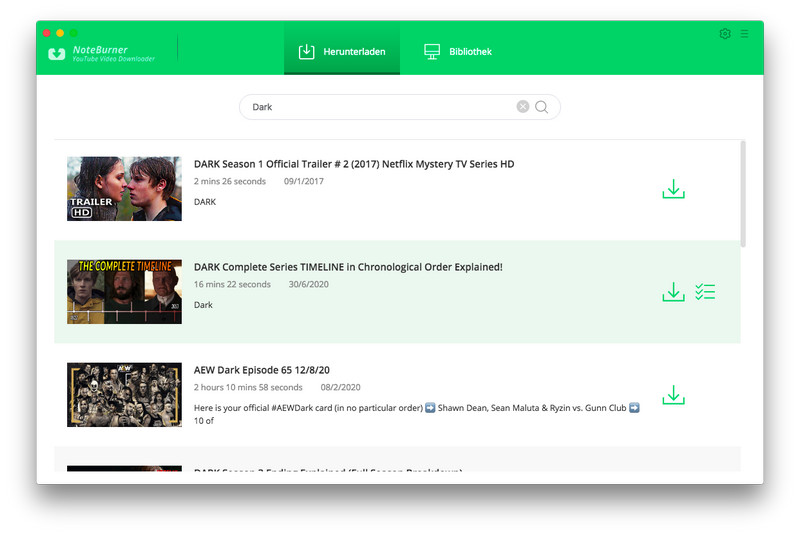800x536 pixels.
Task: Open the DARK Season 1 trailer thumbnail
Action: click(124, 189)
